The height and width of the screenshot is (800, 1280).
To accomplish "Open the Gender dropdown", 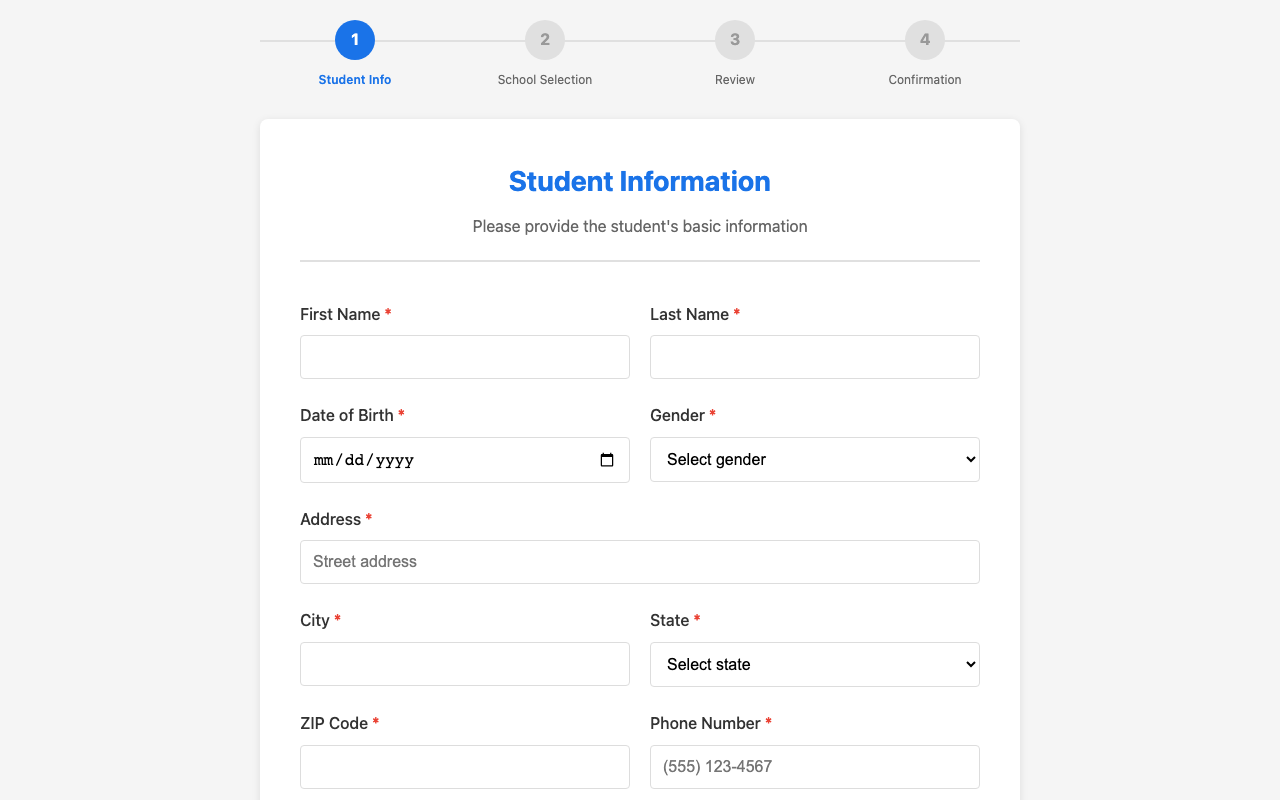I will (x=814, y=459).
